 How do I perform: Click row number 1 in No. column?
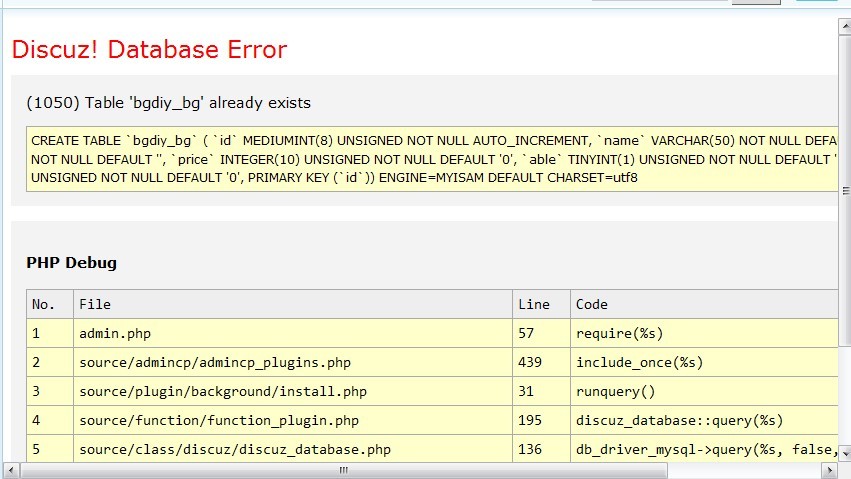pyautogui.click(x=50, y=333)
